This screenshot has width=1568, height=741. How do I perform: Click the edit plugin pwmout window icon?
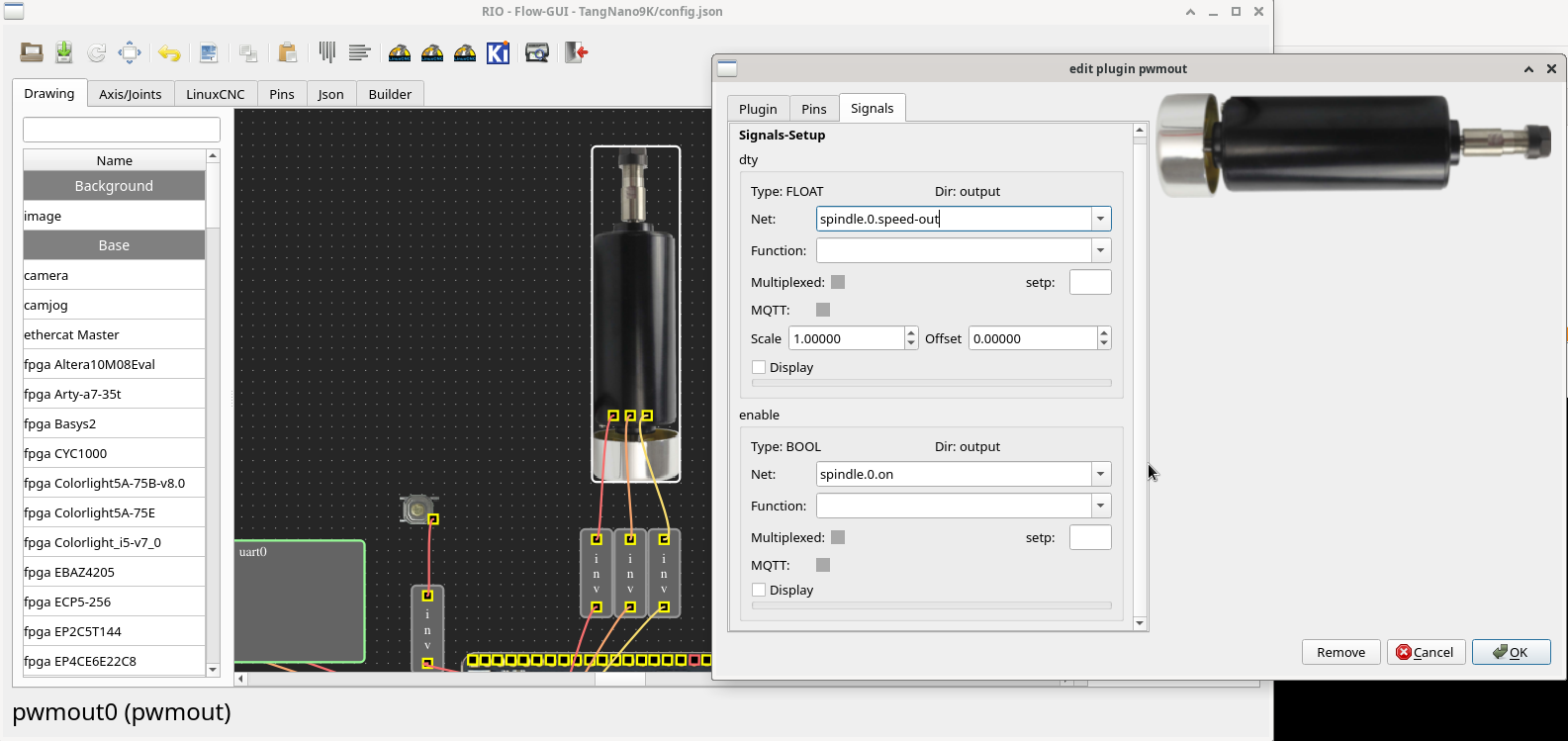pos(727,68)
